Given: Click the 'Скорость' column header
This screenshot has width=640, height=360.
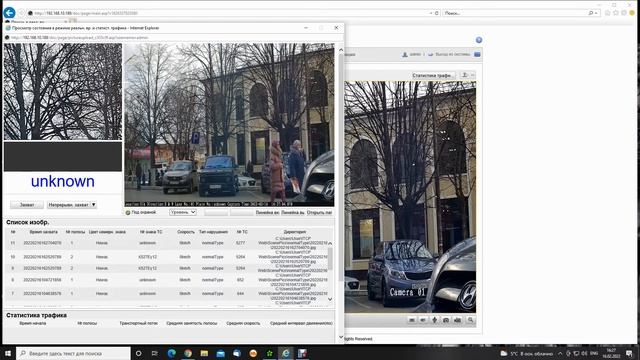Looking at the screenshot, I should pos(186,232).
